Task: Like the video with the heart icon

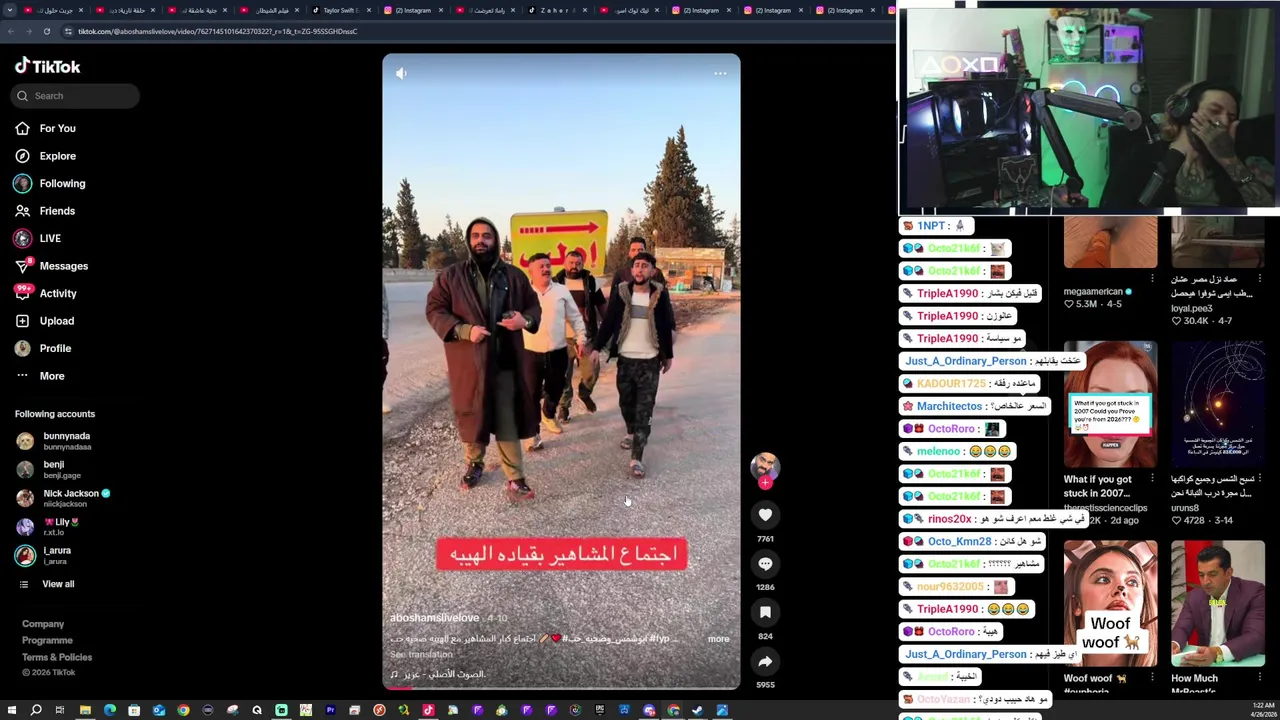Action: point(765,514)
